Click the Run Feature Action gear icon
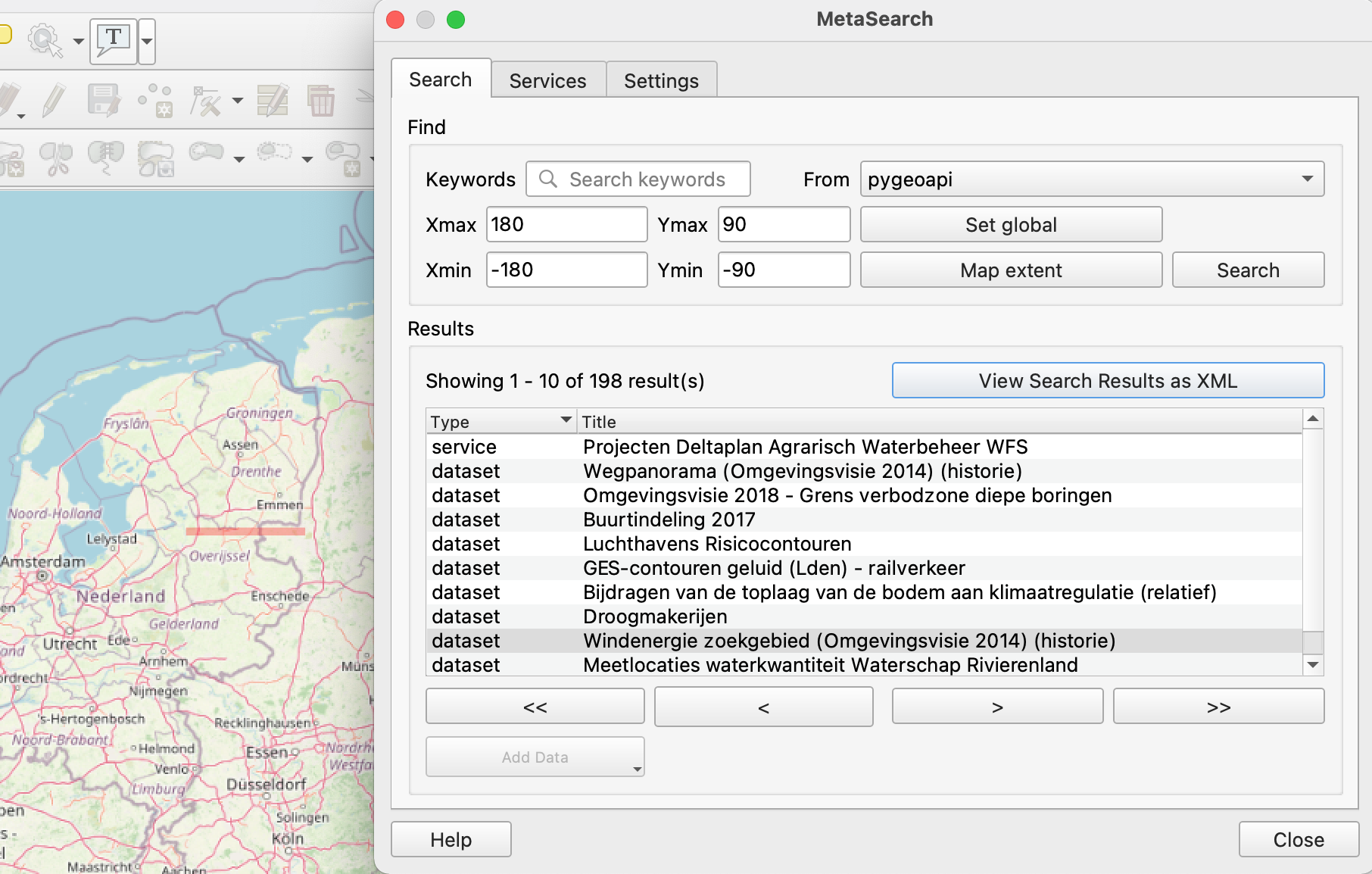The image size is (1372, 874). point(44,40)
